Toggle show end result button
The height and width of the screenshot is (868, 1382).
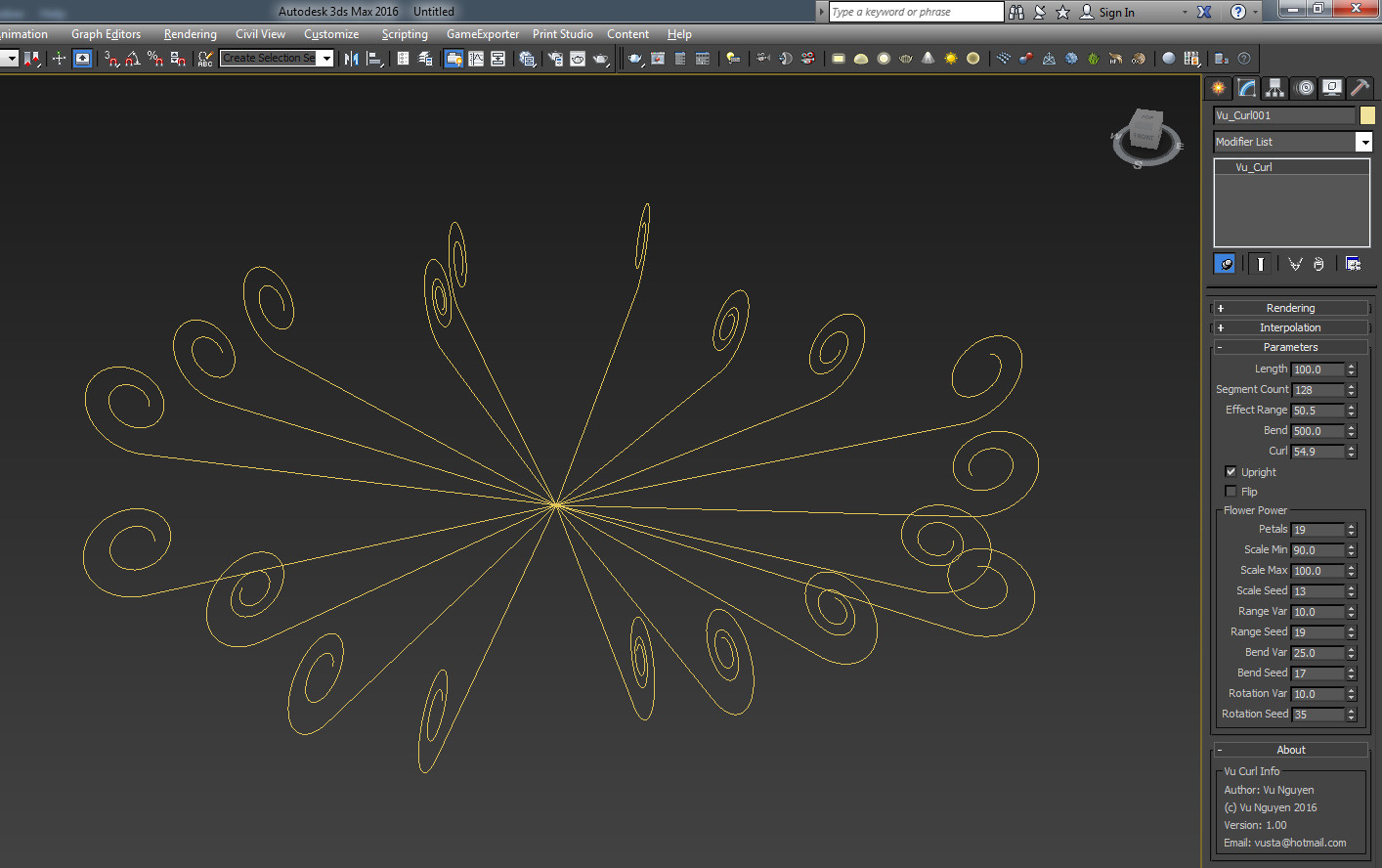pos(1261,264)
